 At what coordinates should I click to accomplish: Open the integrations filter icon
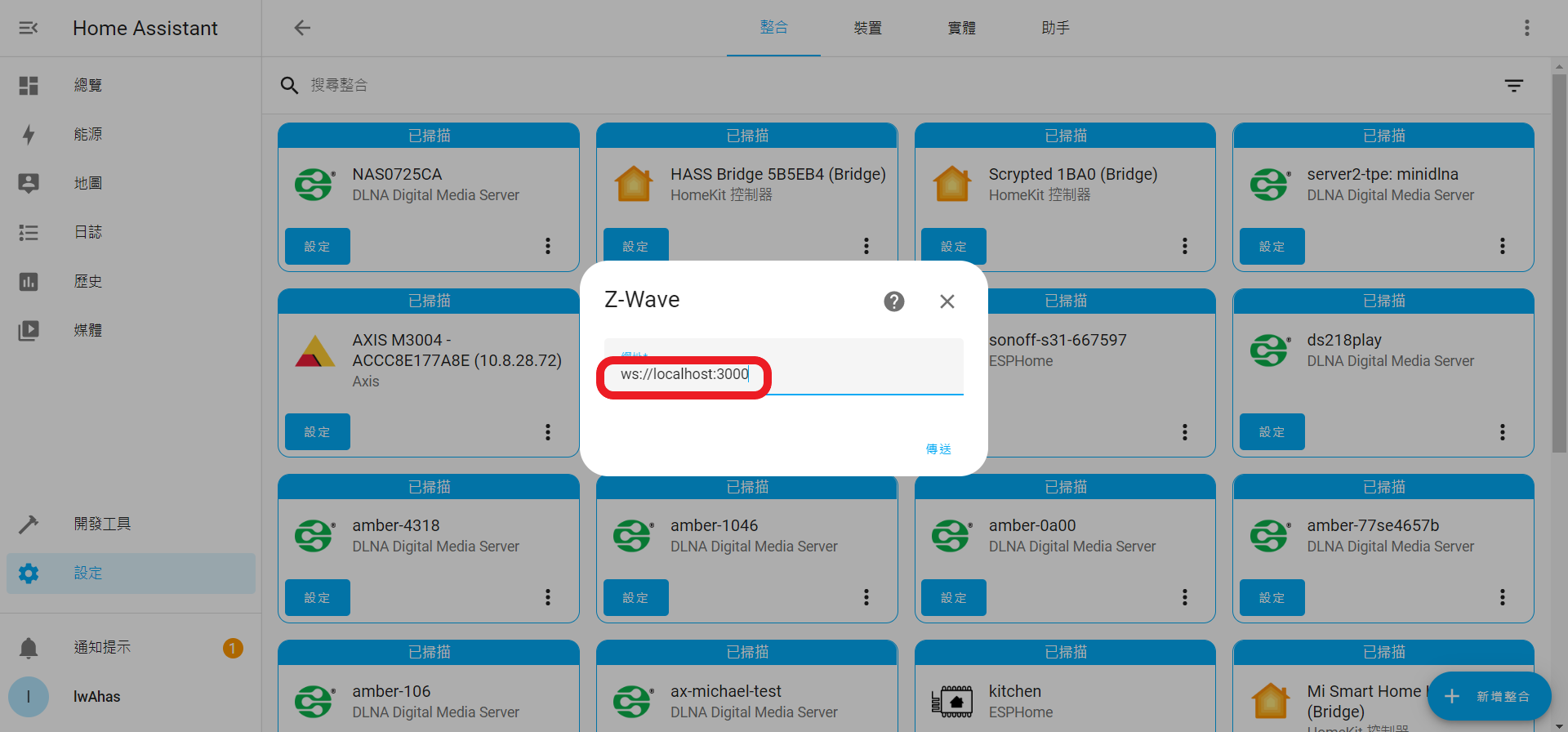coord(1514,85)
